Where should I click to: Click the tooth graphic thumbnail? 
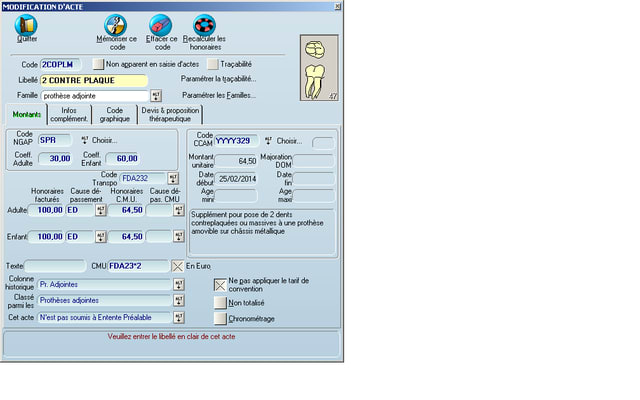[x=320, y=68]
